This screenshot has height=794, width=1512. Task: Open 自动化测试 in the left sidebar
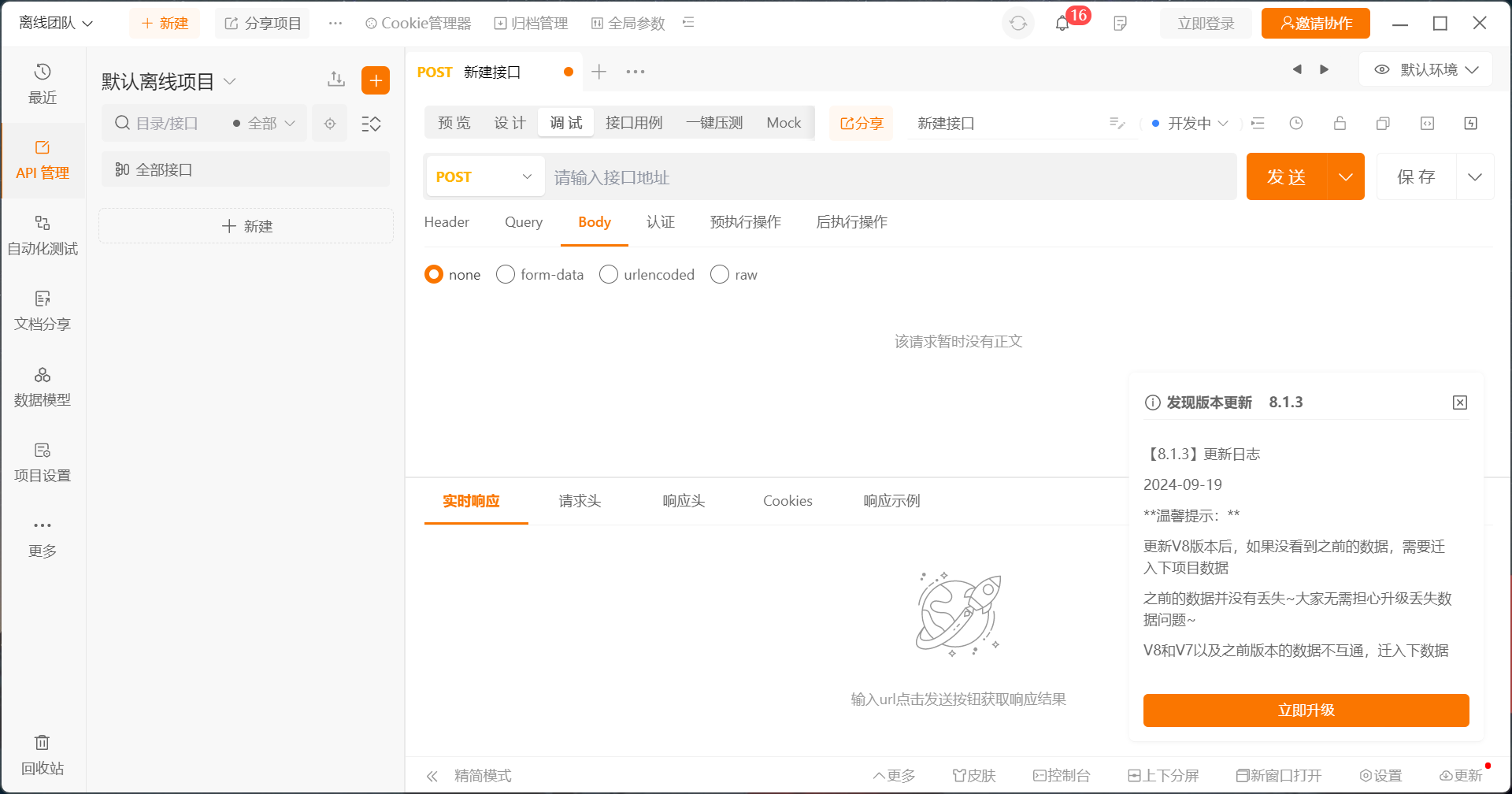(x=43, y=236)
